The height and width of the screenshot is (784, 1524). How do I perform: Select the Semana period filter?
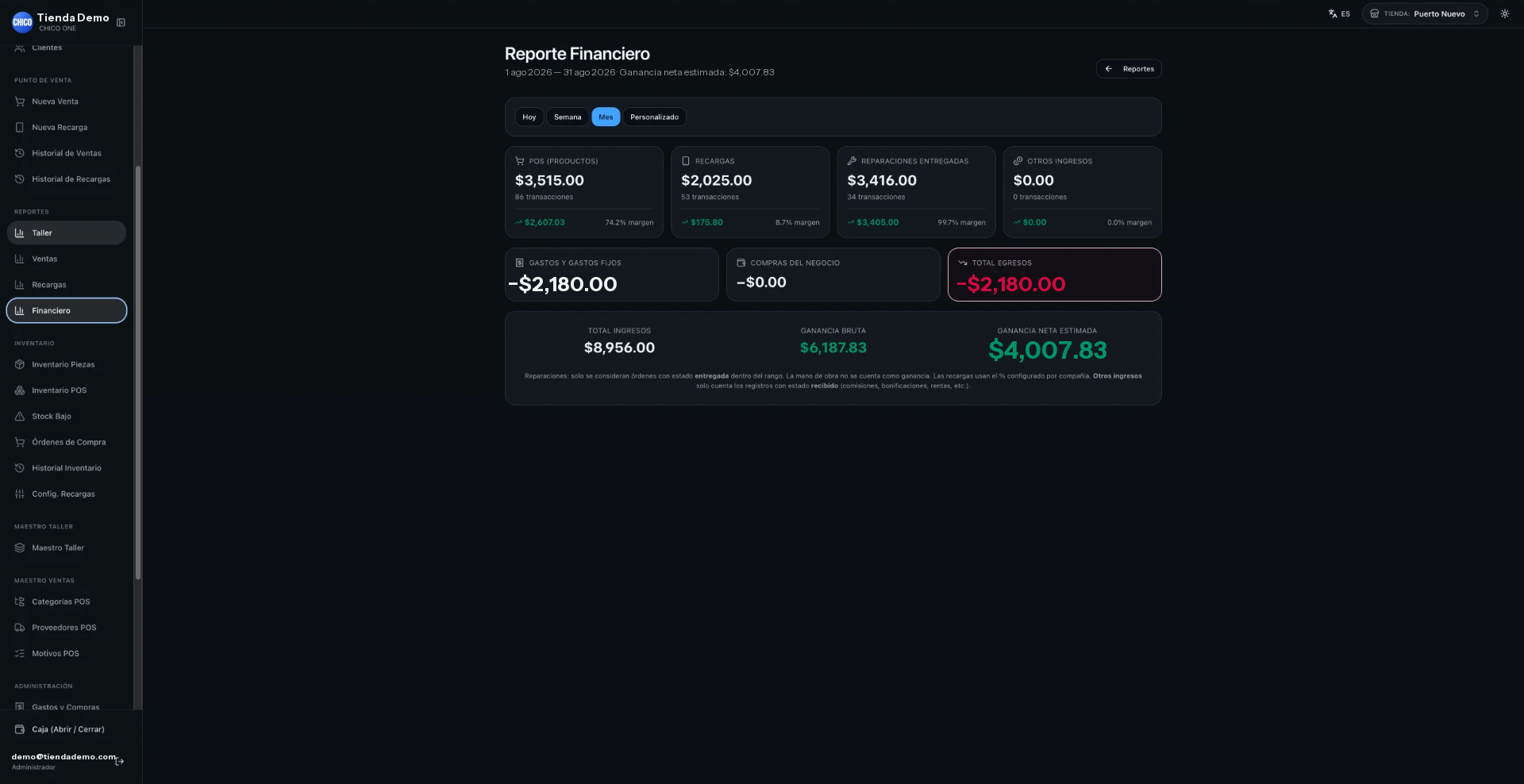click(x=568, y=117)
